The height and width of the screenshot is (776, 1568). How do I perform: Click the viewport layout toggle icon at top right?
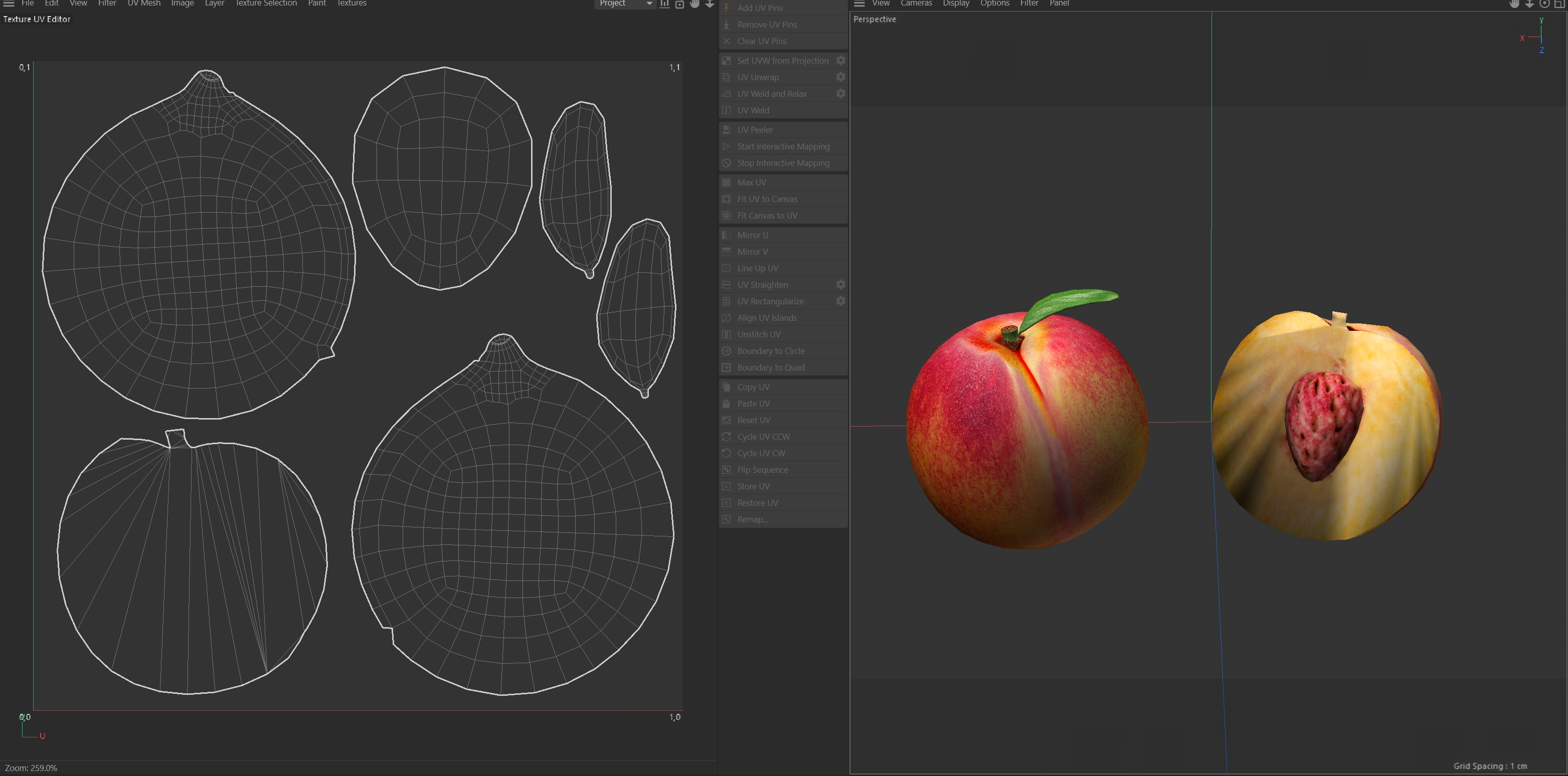pyautogui.click(x=1559, y=4)
